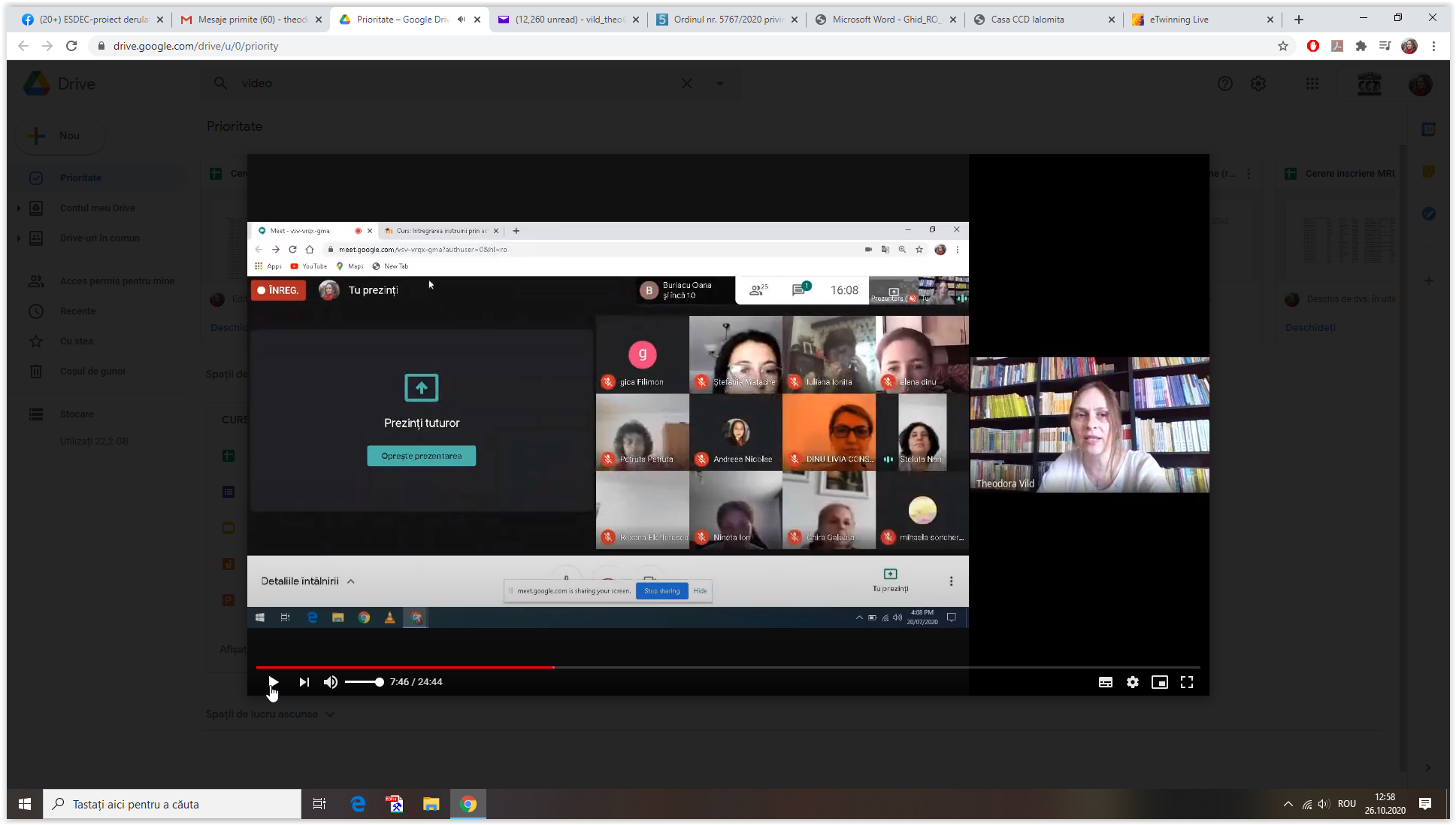Image resolution: width=1456 pixels, height=825 pixels.
Task: Mute the Drive tab audio
Action: (x=461, y=20)
